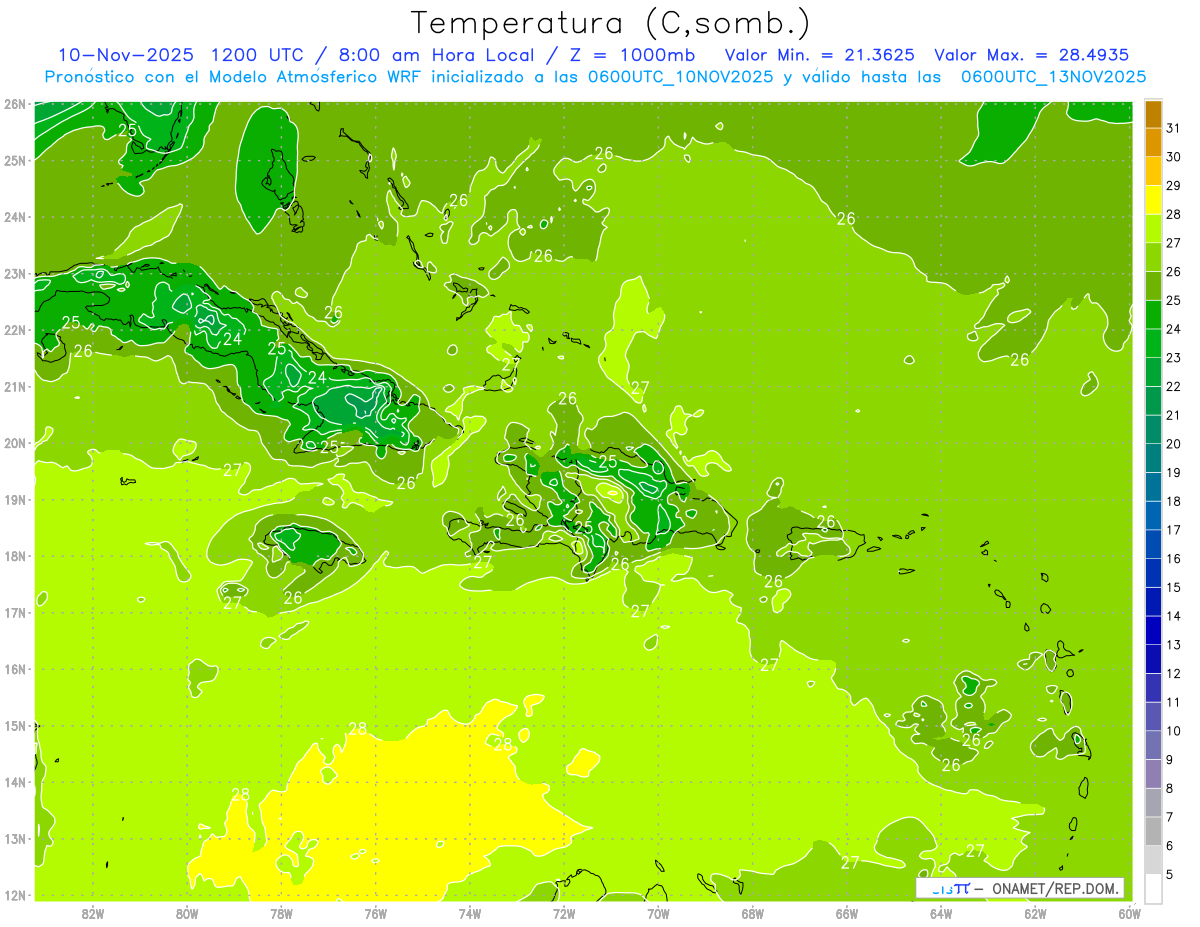
Task: Click the 21N latitude axis label
Action: pos(14,386)
